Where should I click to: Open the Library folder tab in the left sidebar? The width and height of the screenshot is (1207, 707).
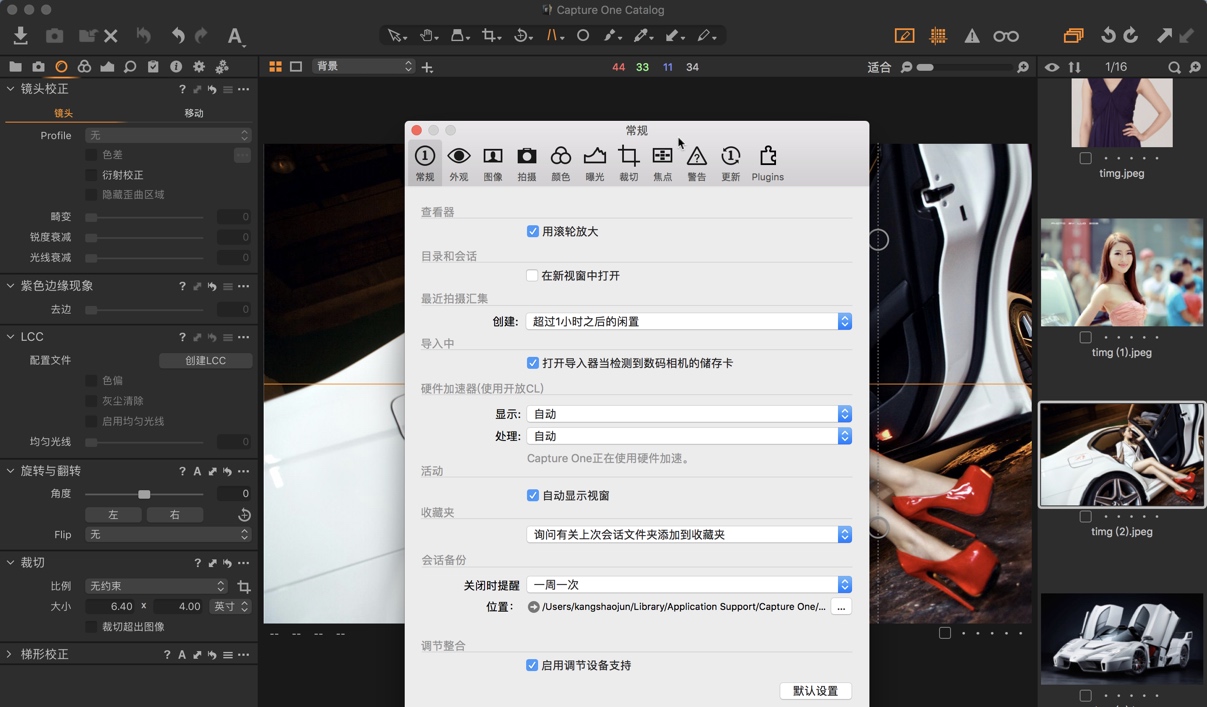(x=15, y=66)
